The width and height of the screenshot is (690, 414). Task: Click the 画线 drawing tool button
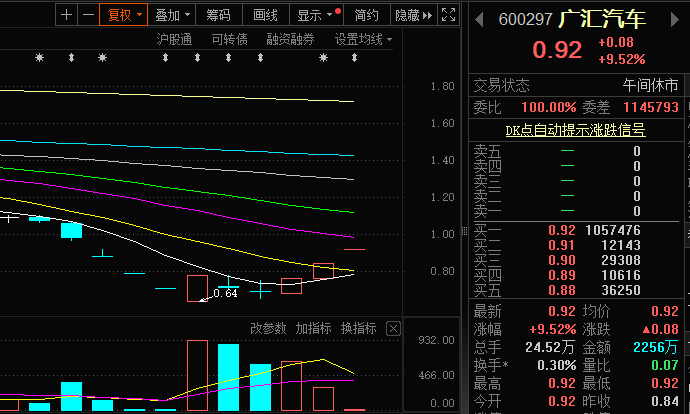point(265,15)
